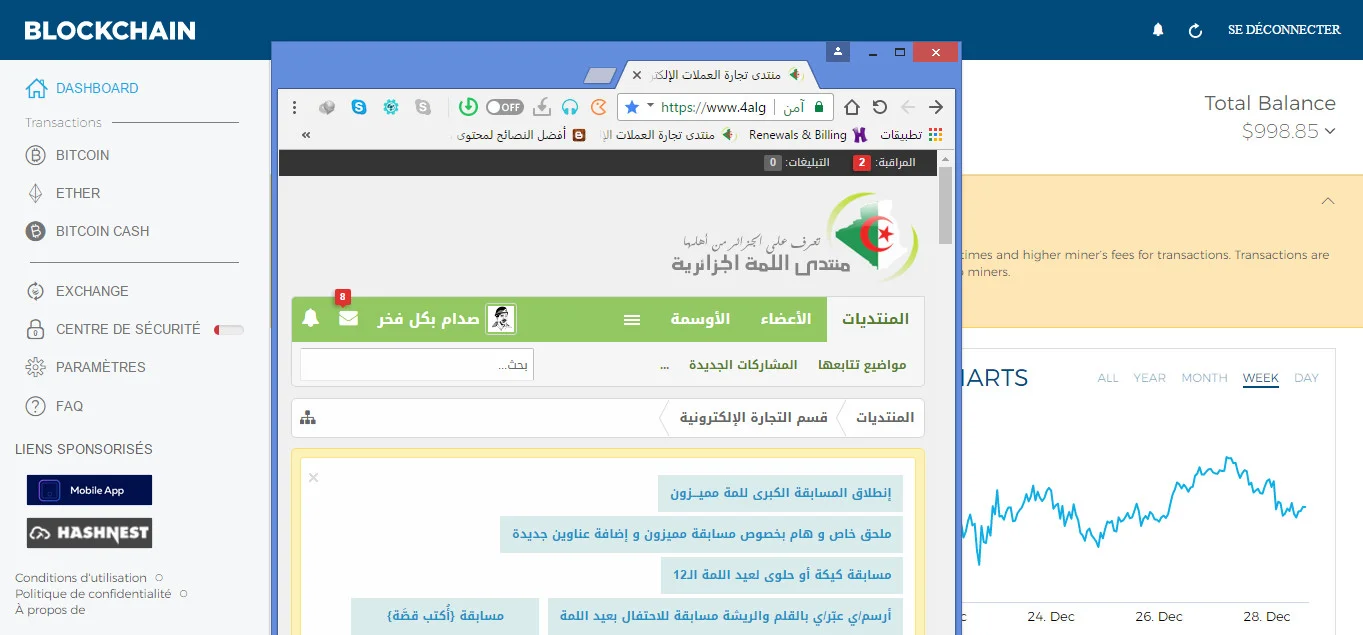Toggle the Centre de Sécurité progress indicator
This screenshot has height=635, width=1363.
(229, 330)
